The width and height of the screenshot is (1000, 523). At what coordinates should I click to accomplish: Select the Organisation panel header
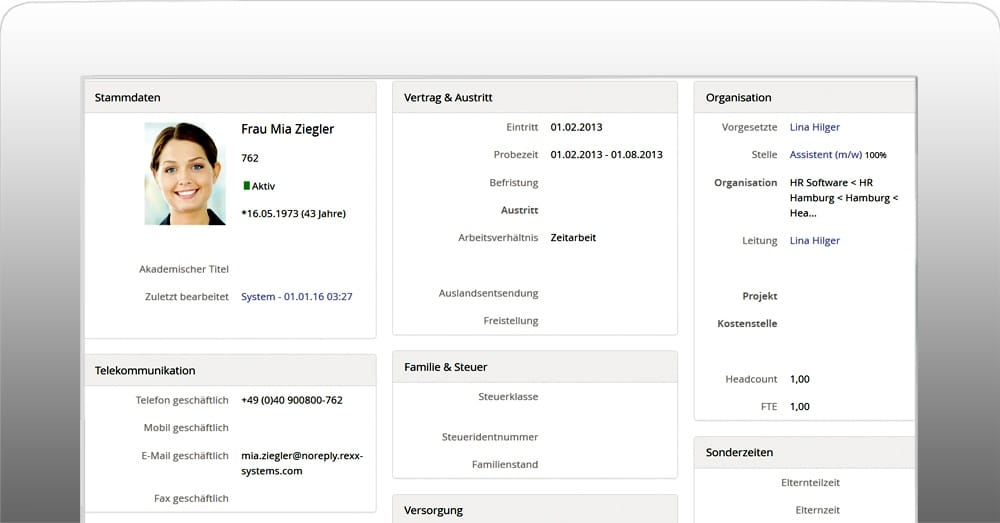pyautogui.click(x=804, y=98)
